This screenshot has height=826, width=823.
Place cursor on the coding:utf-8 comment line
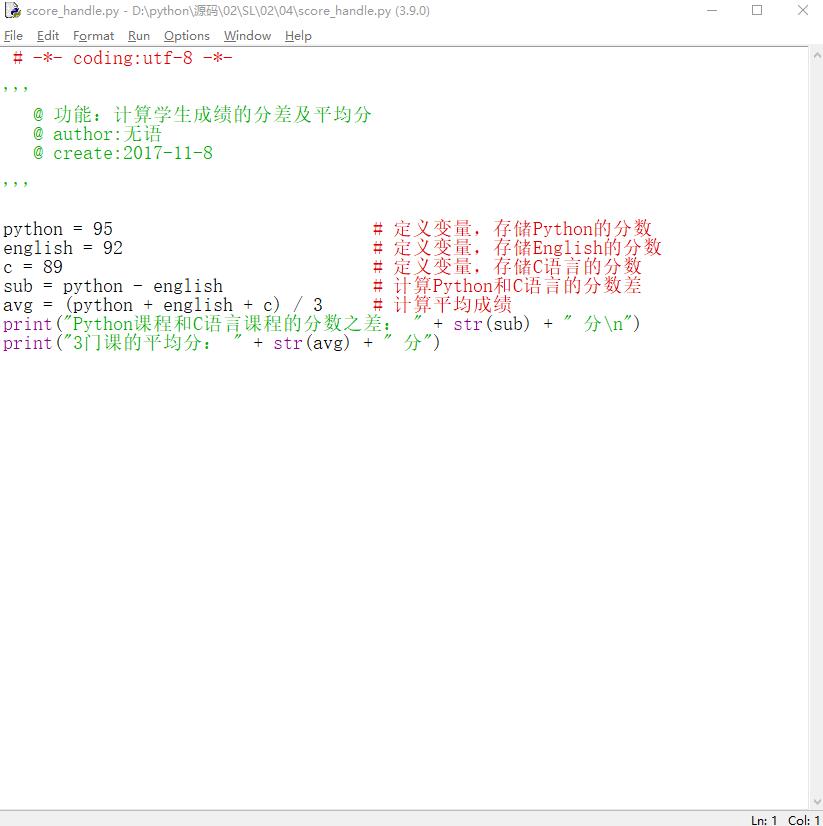pyautogui.click(x=122, y=58)
